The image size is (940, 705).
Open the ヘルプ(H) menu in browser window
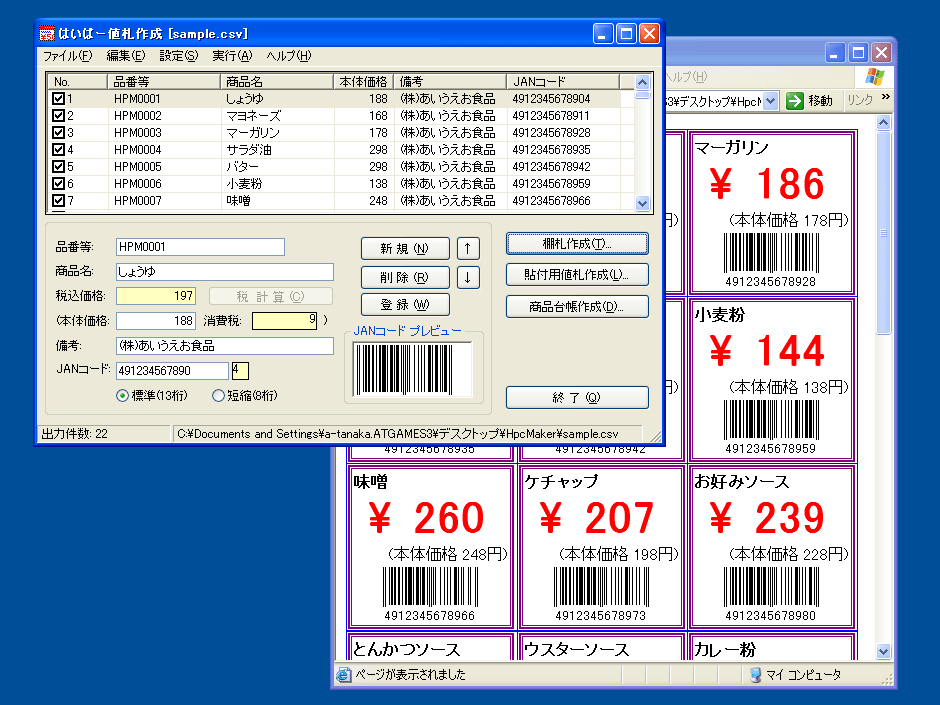tap(686, 77)
